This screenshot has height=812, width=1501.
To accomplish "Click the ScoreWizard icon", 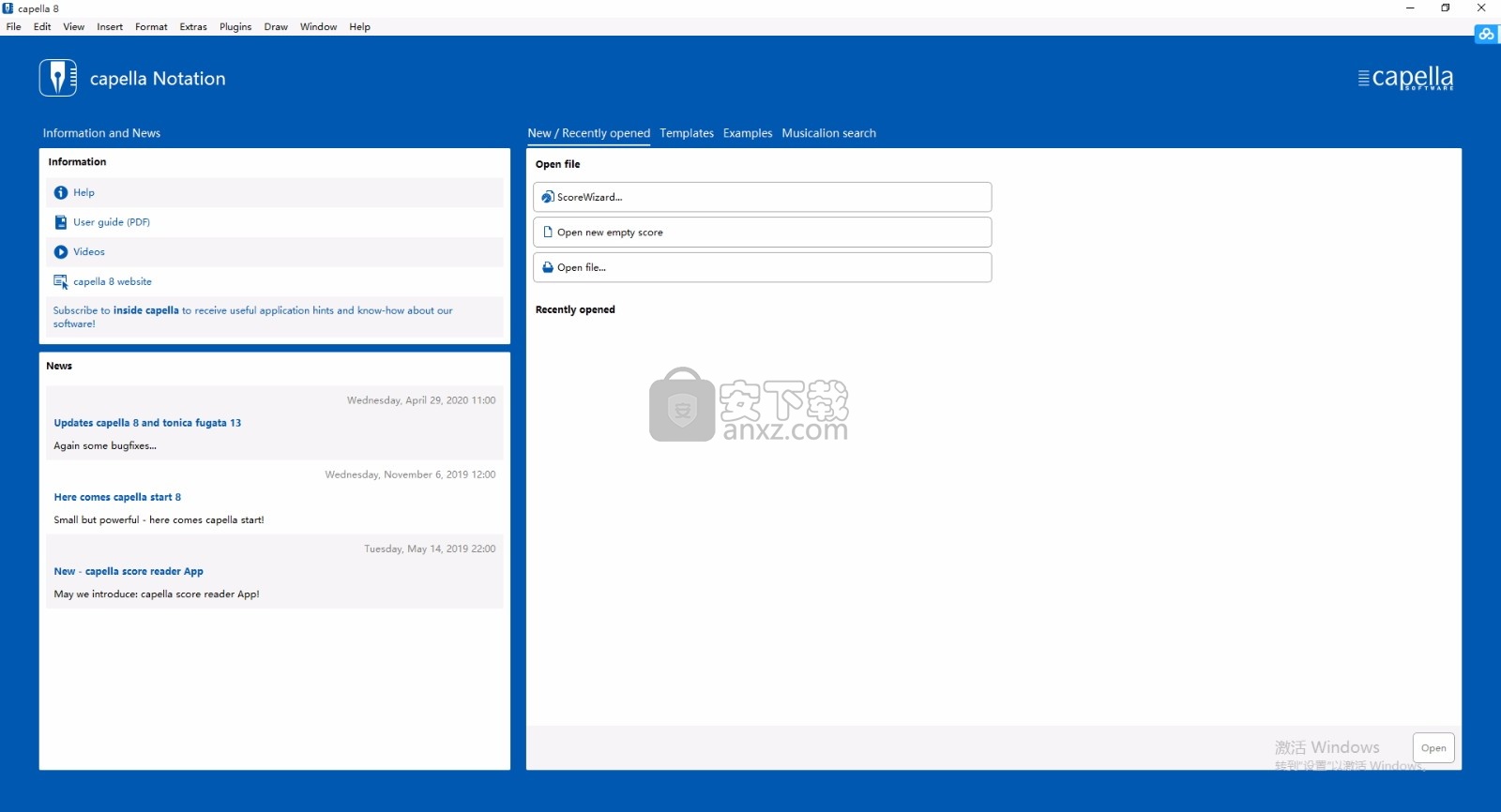I will pos(548,197).
